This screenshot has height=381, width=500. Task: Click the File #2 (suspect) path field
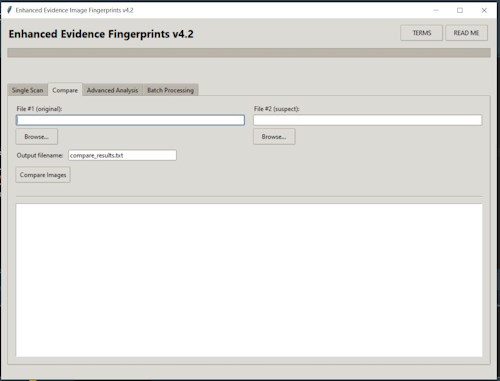click(368, 120)
